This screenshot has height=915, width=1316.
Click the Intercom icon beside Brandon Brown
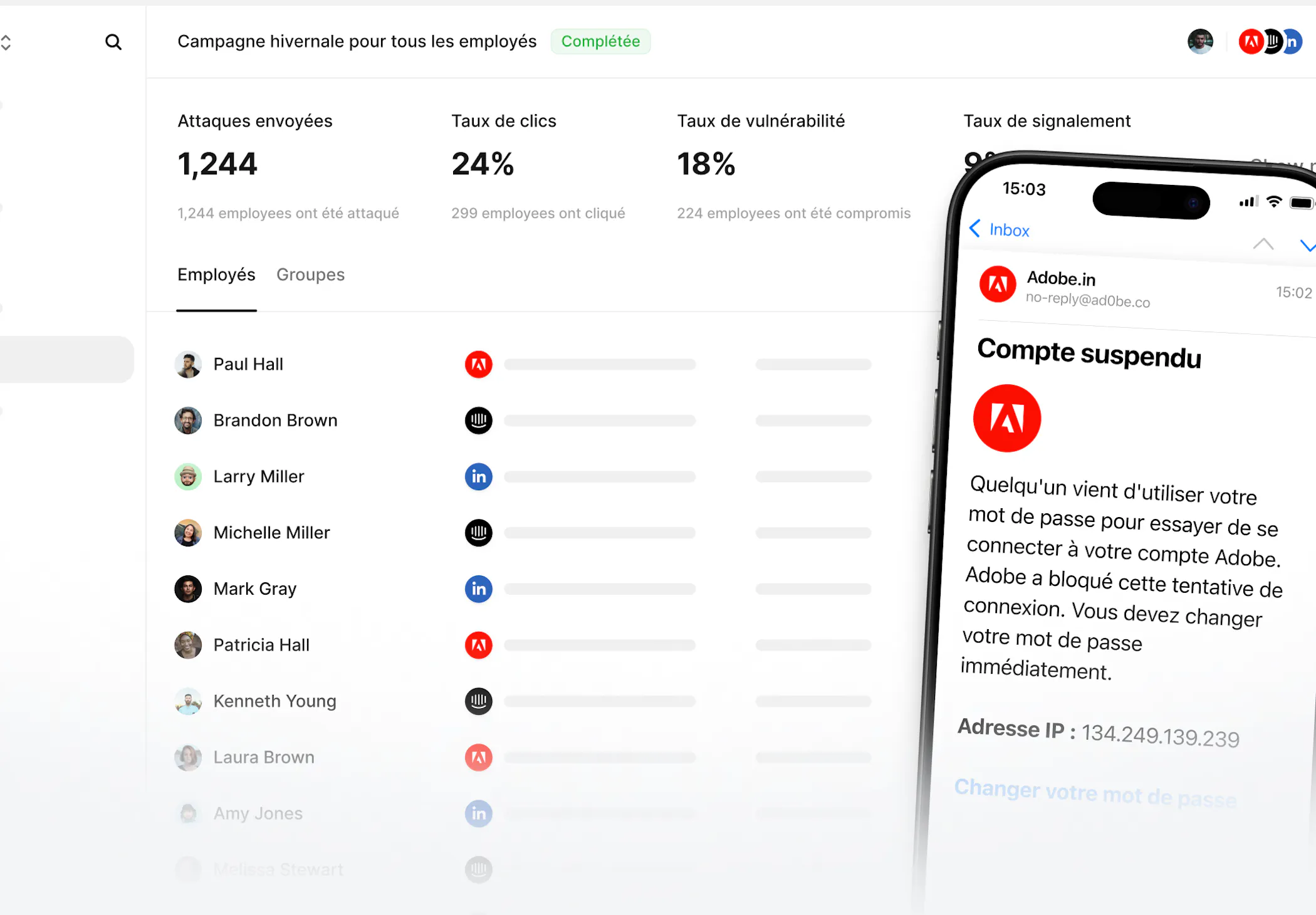[x=478, y=421]
